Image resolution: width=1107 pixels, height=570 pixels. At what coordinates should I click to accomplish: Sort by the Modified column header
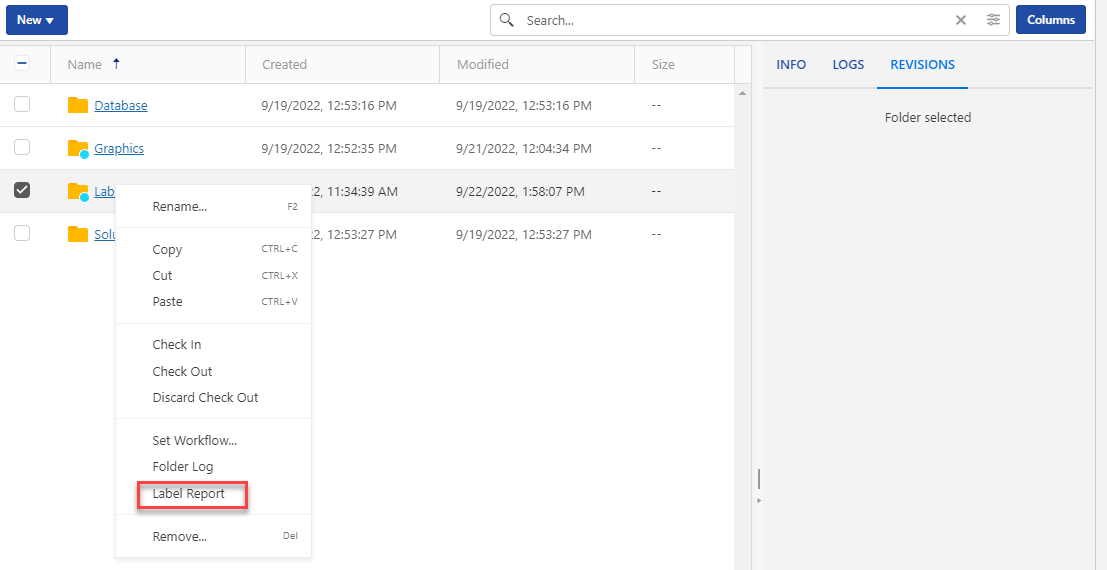483,64
